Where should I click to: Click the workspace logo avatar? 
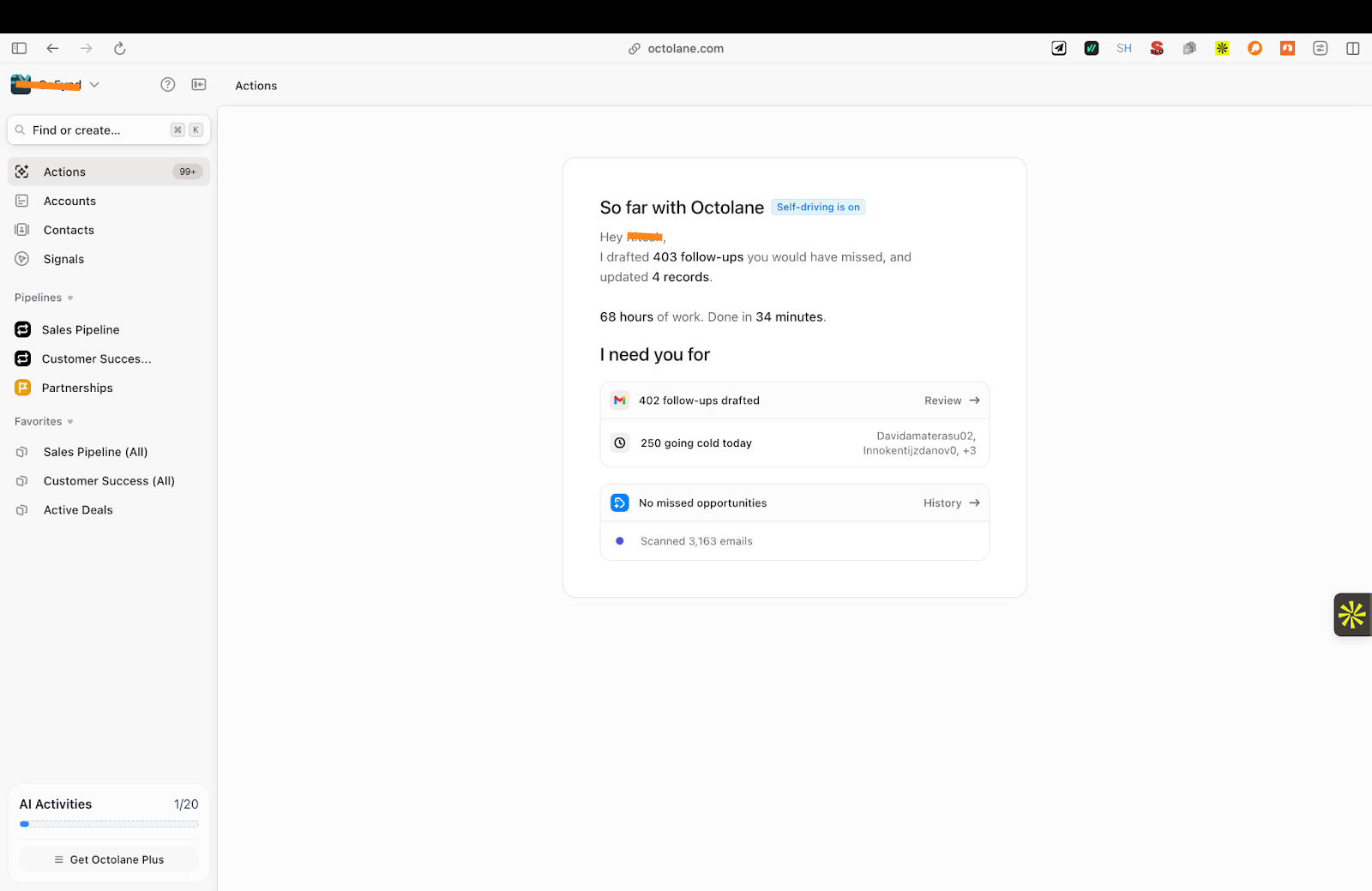21,84
